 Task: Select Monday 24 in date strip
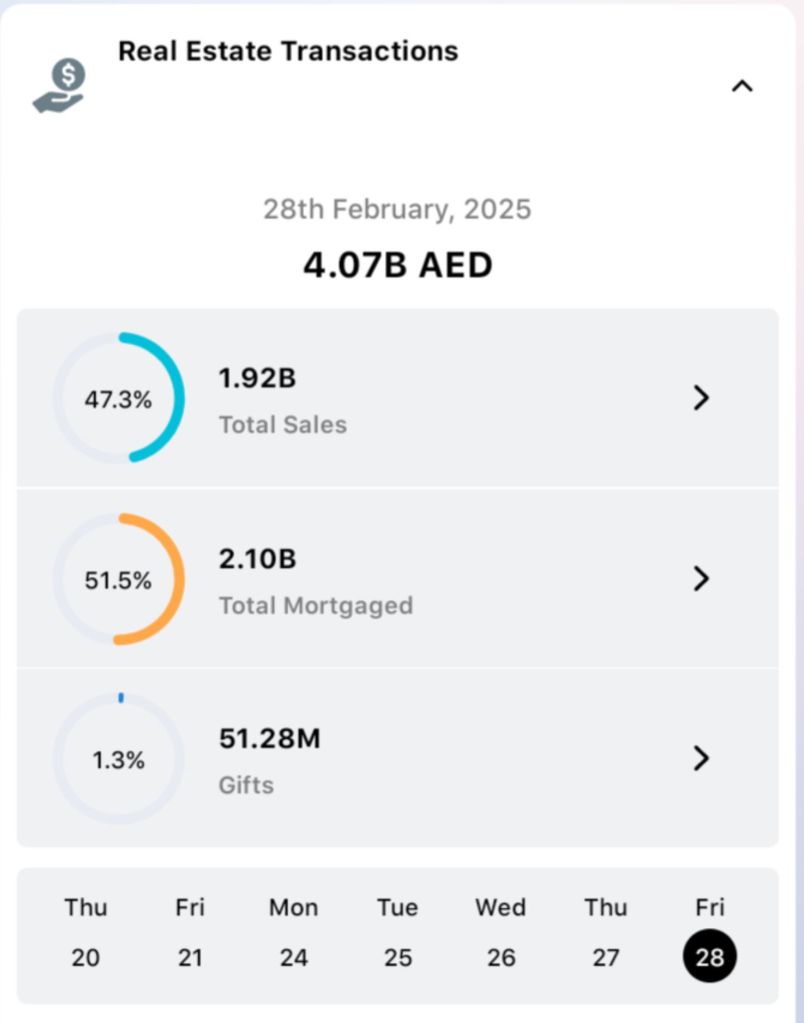(294, 932)
